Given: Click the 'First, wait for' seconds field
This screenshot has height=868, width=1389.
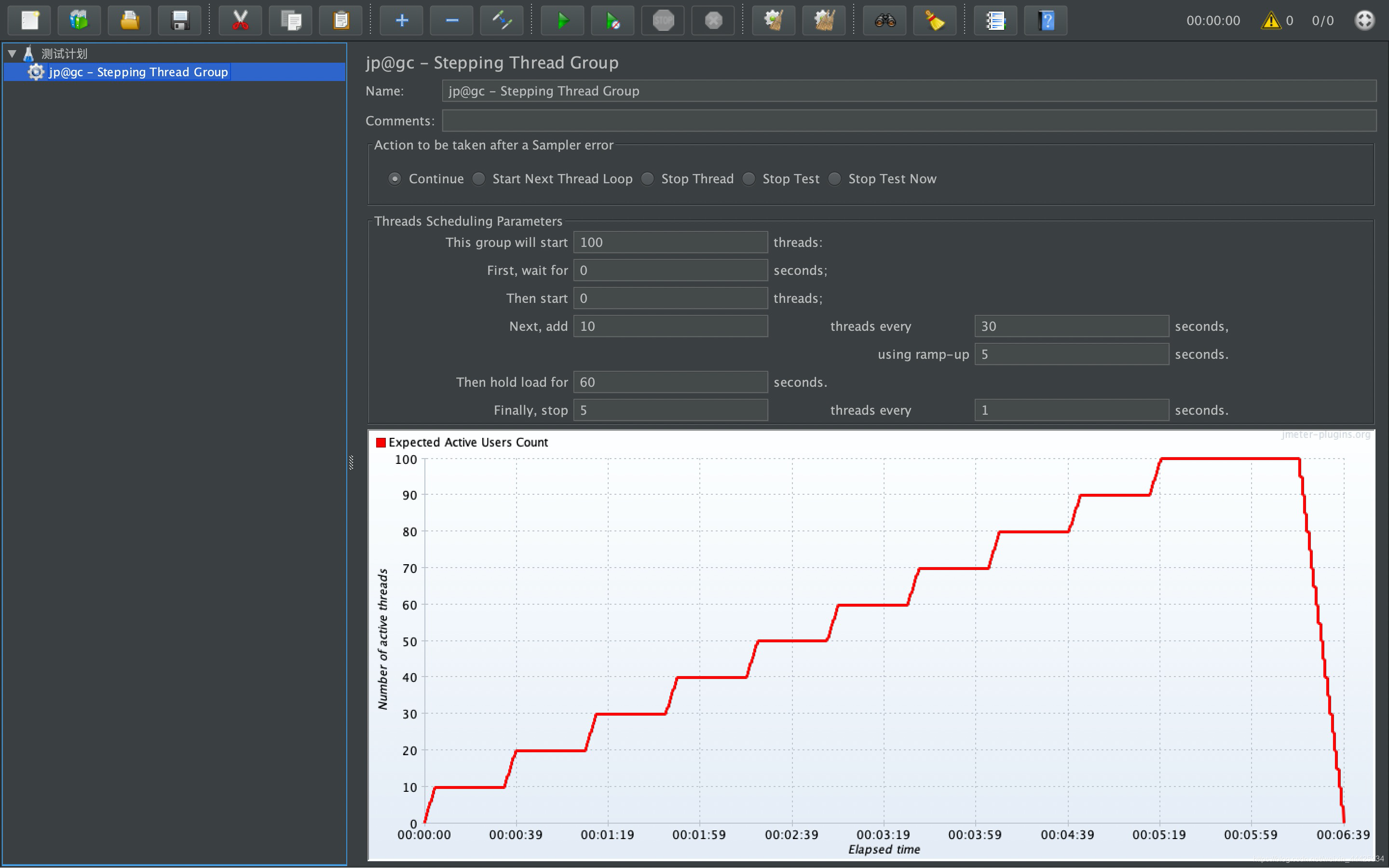Looking at the screenshot, I should [670, 271].
